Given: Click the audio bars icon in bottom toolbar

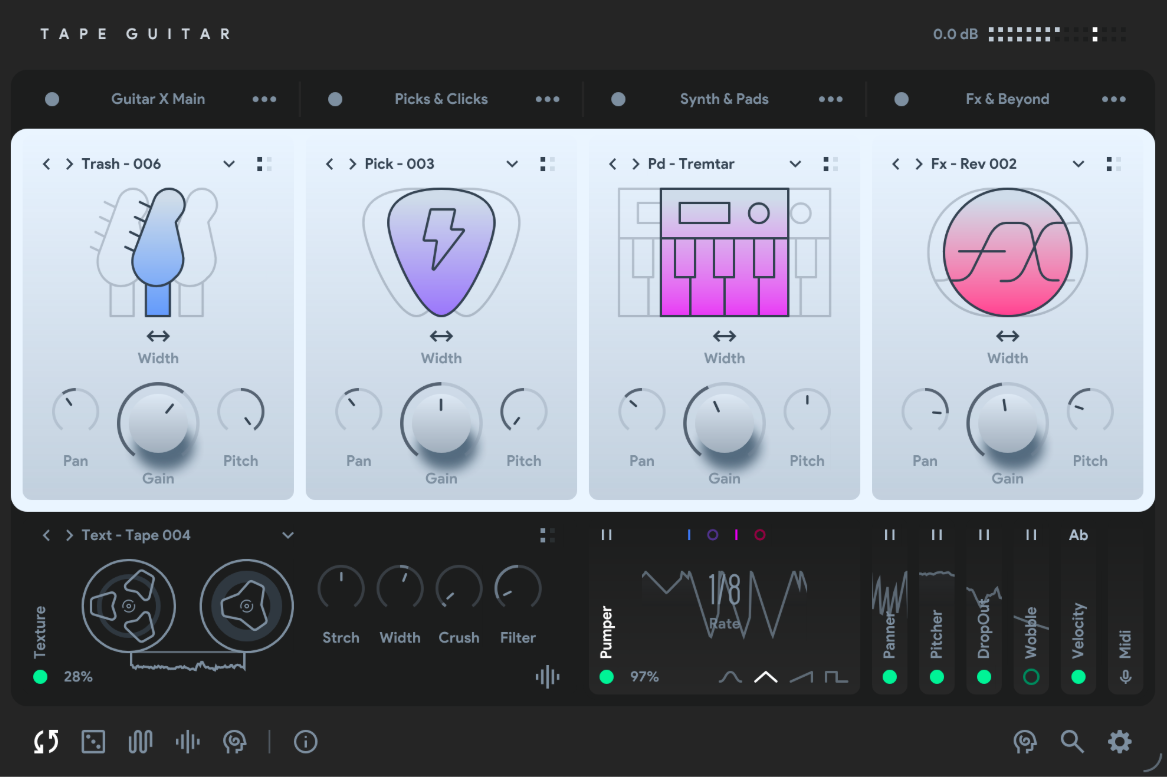Looking at the screenshot, I should coord(188,742).
